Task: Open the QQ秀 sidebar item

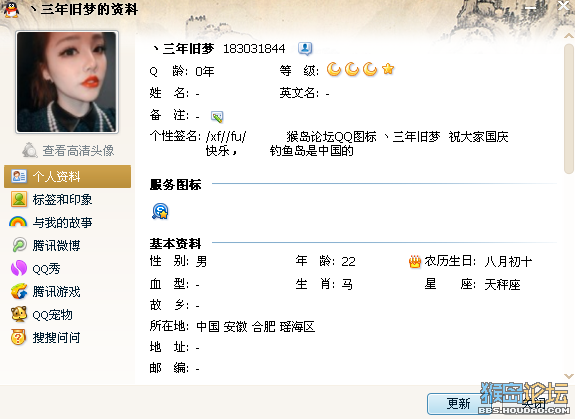Action: click(x=36, y=268)
